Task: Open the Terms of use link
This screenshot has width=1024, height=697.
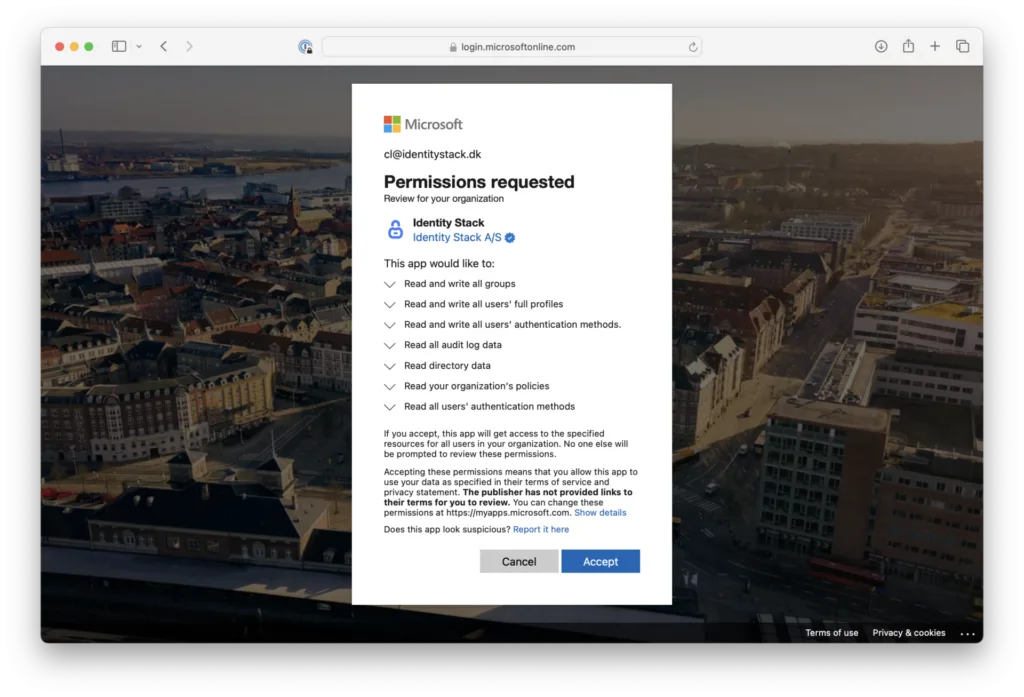Action: tap(831, 632)
